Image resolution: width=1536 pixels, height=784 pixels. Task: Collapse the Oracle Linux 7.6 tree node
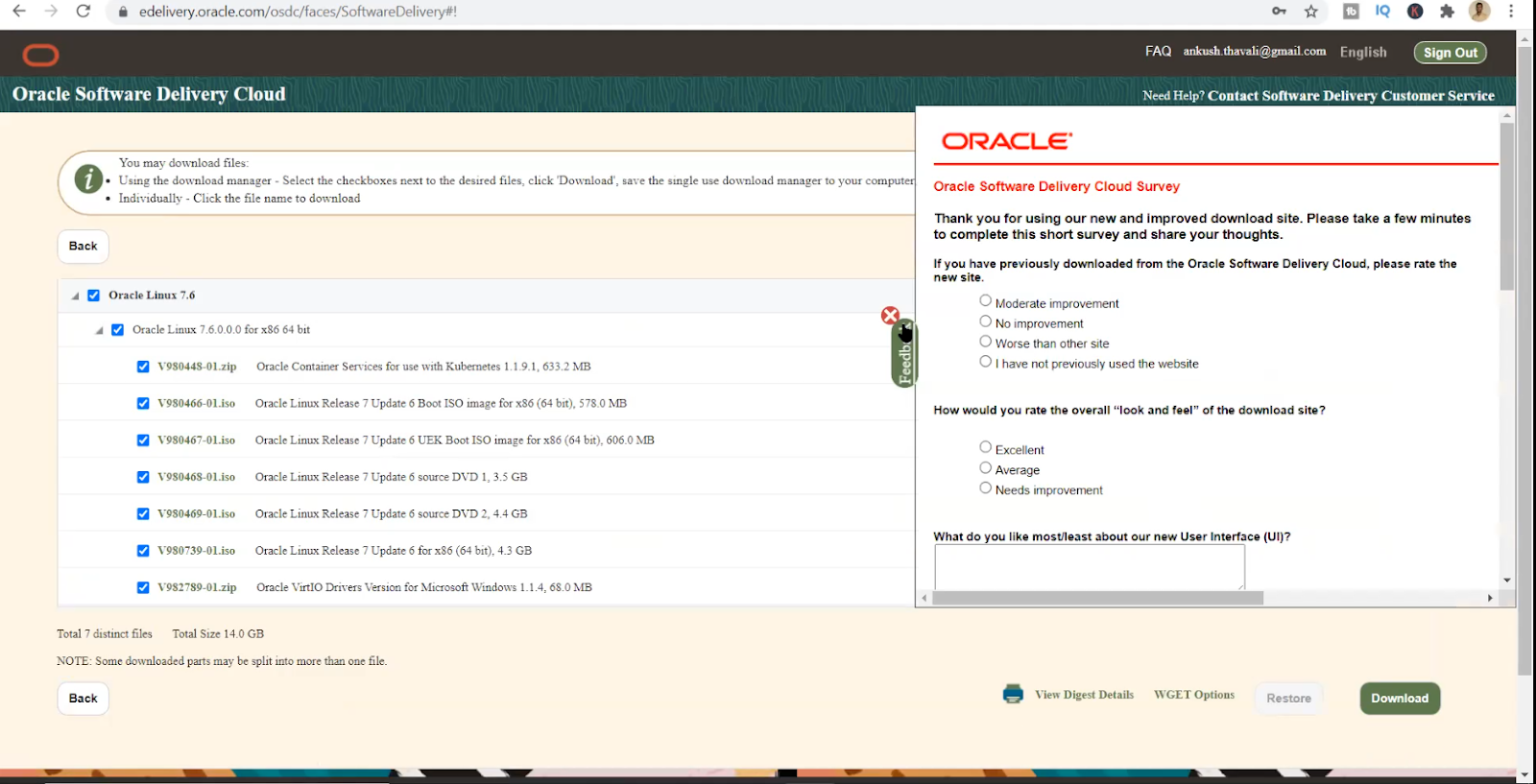(75, 297)
